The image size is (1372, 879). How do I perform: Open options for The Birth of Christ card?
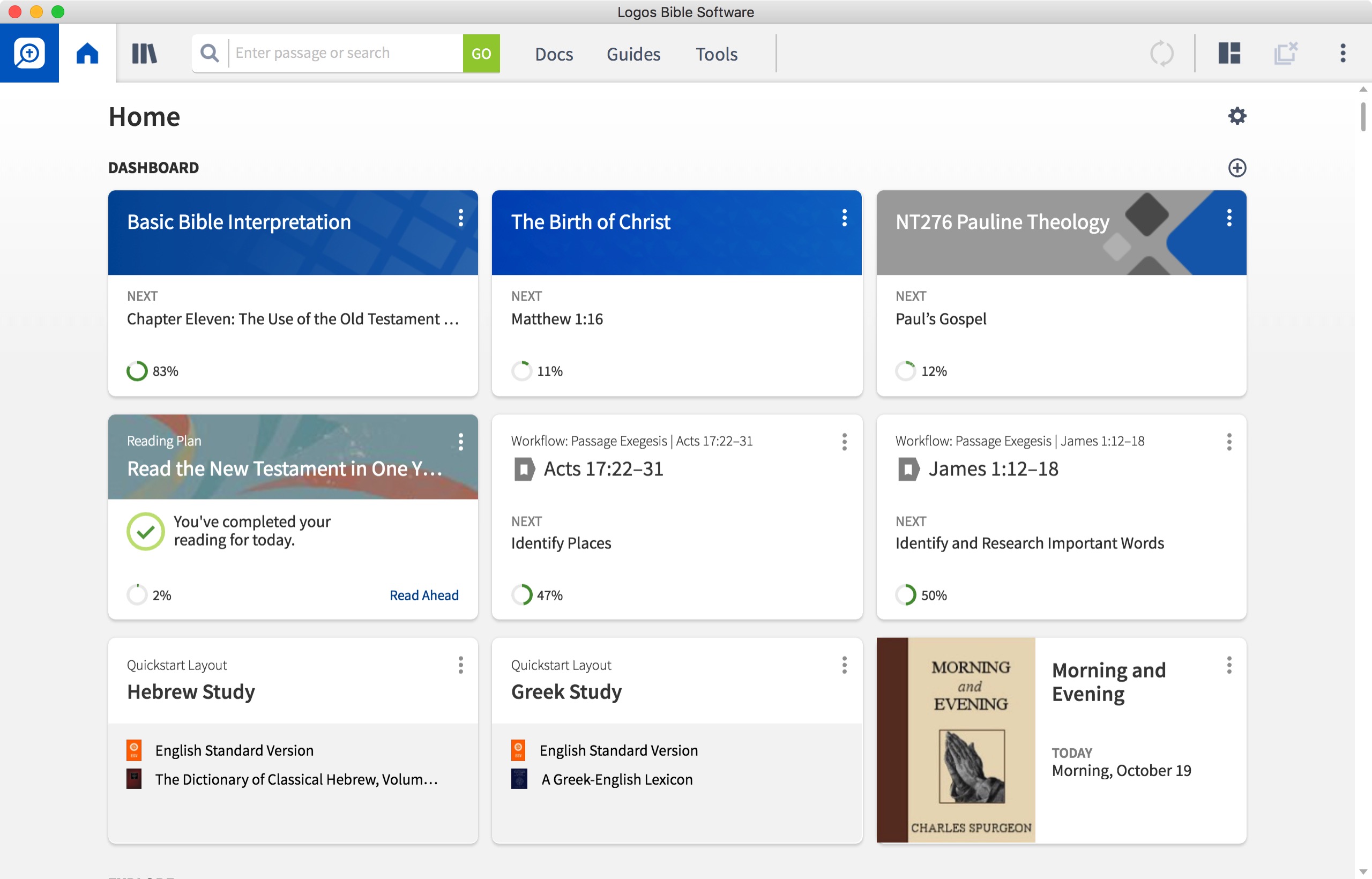(x=844, y=218)
